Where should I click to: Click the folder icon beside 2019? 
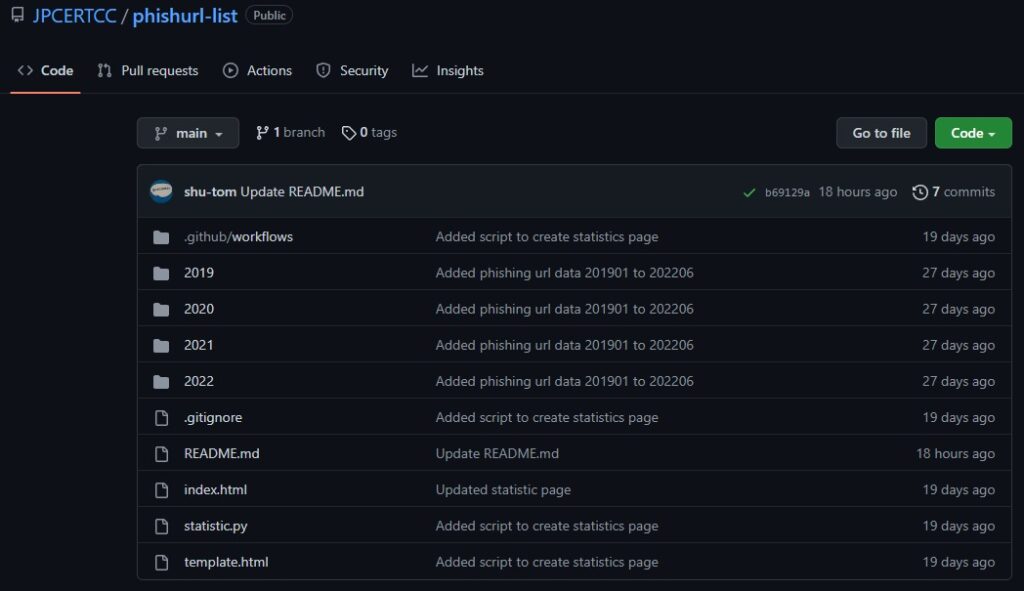tap(163, 272)
